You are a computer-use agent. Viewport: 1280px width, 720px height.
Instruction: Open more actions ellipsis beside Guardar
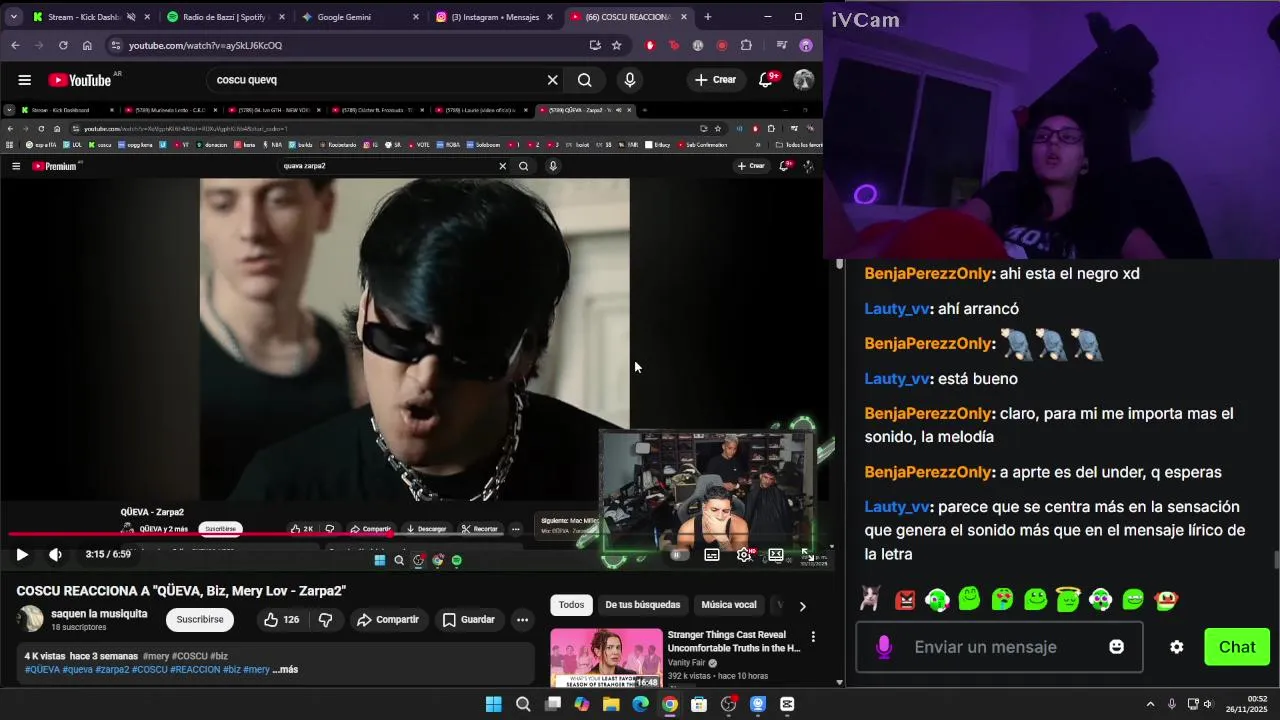tap(522, 619)
